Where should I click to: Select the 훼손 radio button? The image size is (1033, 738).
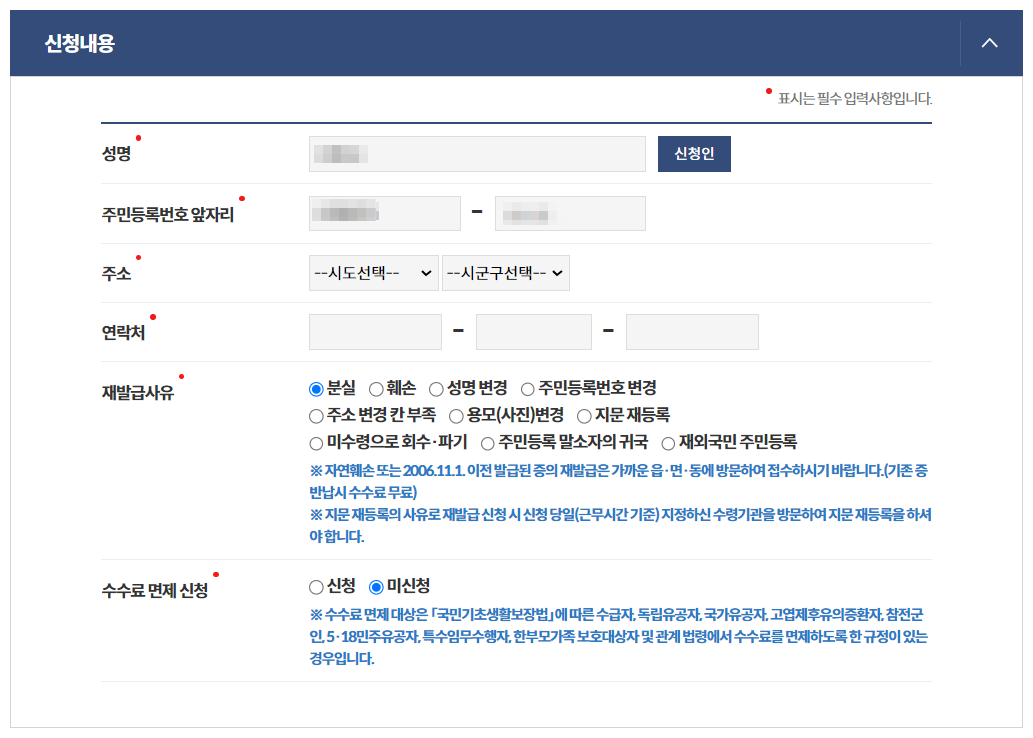tap(376, 389)
